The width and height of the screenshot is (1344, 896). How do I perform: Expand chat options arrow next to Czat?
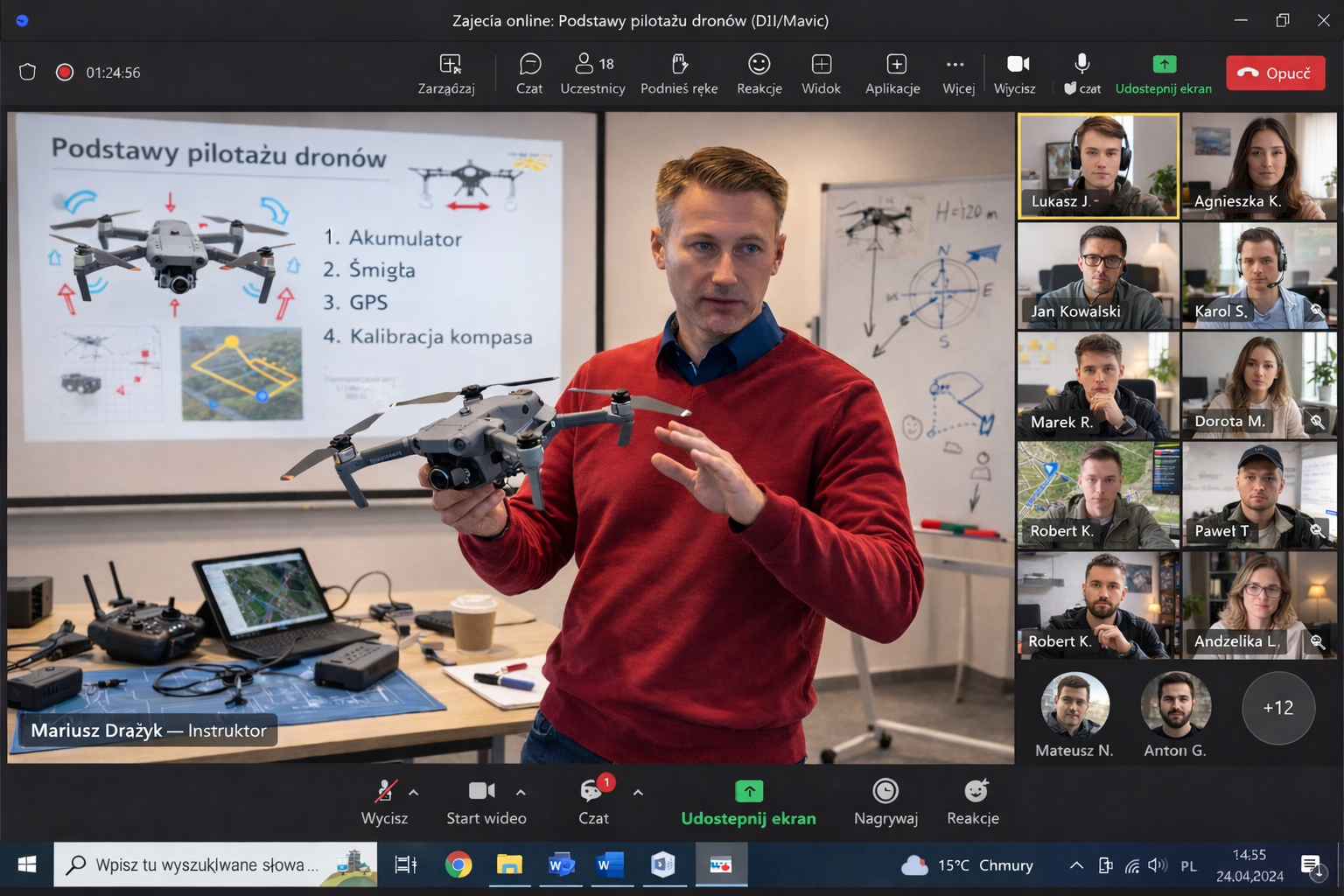[638, 793]
